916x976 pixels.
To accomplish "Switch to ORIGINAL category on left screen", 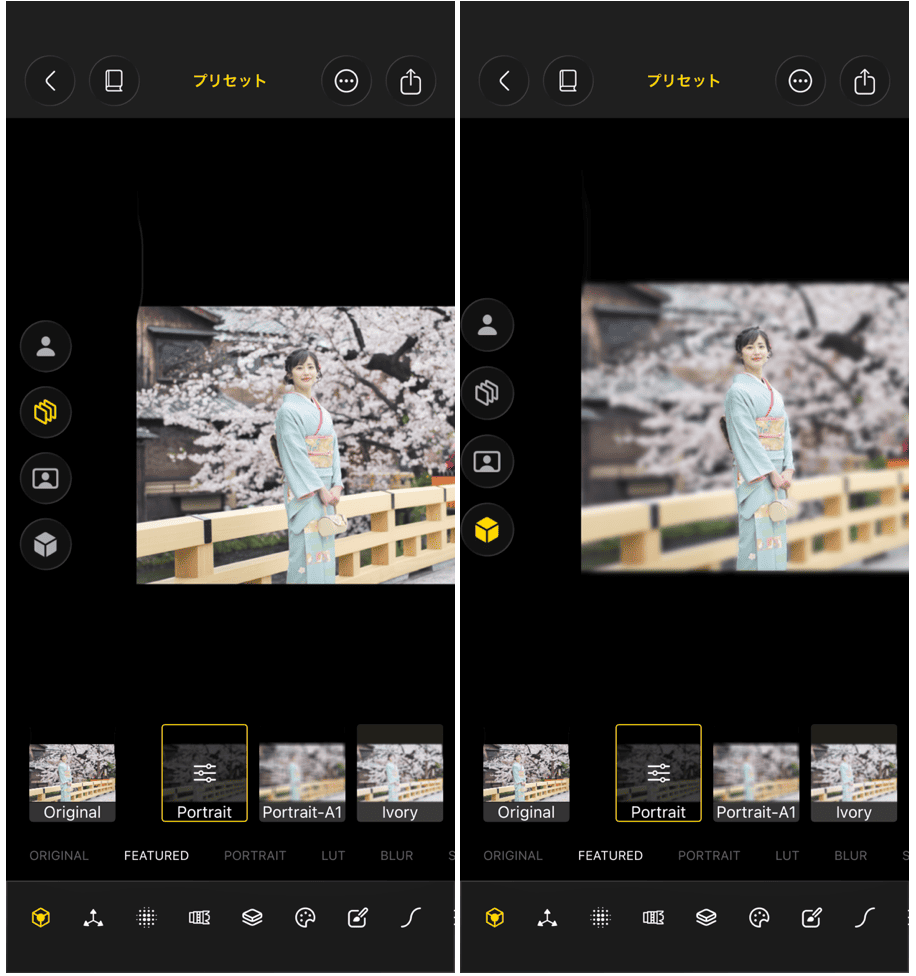I will pos(59,856).
